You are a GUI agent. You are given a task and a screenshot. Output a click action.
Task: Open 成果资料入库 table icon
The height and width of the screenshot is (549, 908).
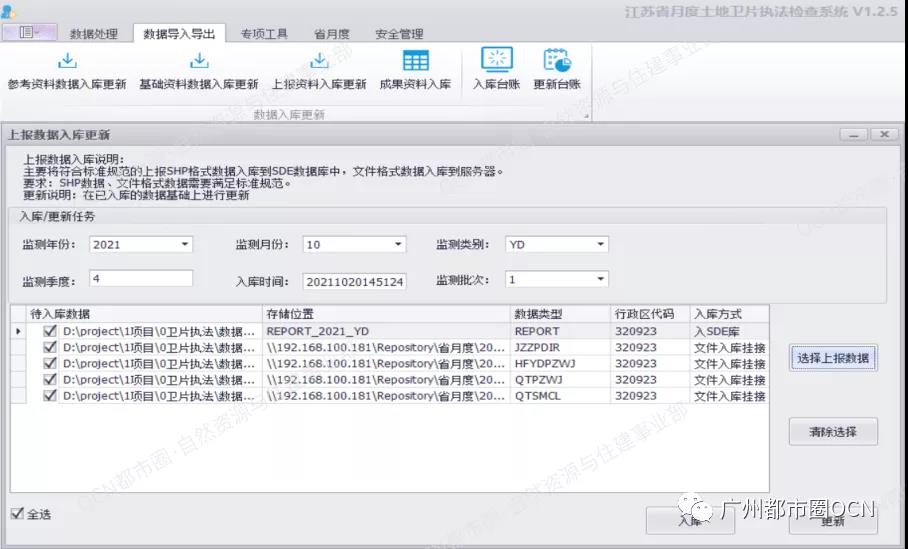tap(415, 60)
